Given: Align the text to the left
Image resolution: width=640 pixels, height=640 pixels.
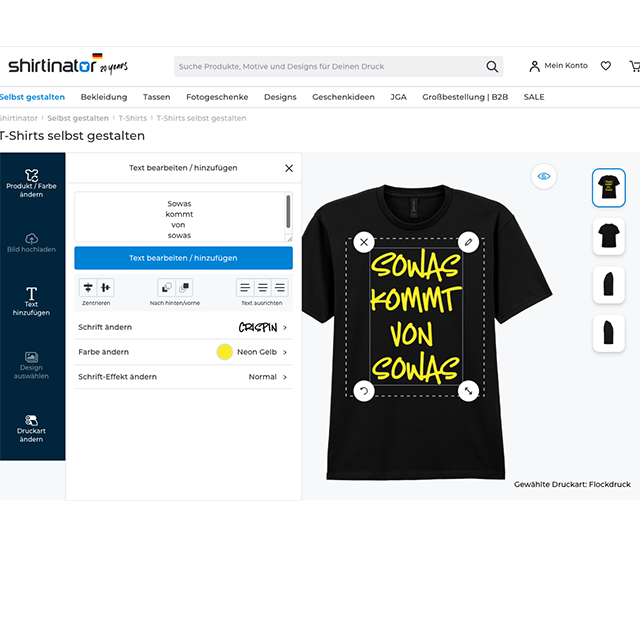Looking at the screenshot, I should 245,288.
